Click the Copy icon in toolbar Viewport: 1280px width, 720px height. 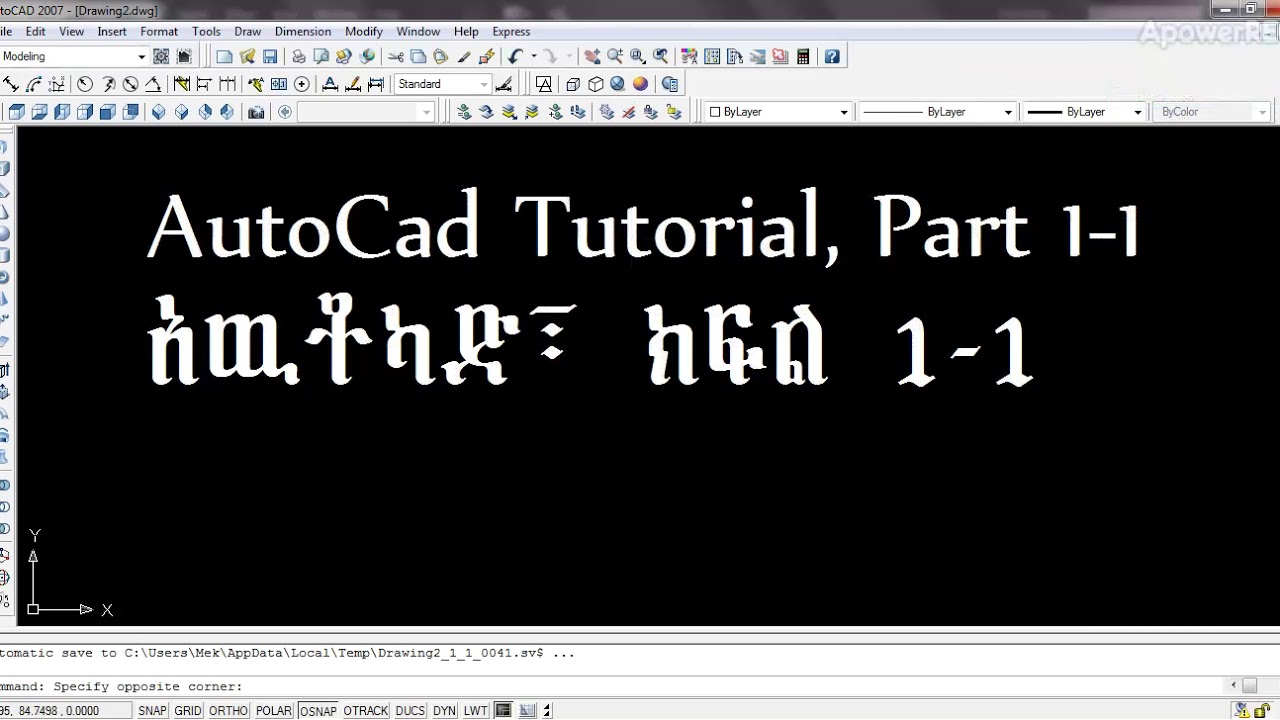pyautogui.click(x=418, y=56)
